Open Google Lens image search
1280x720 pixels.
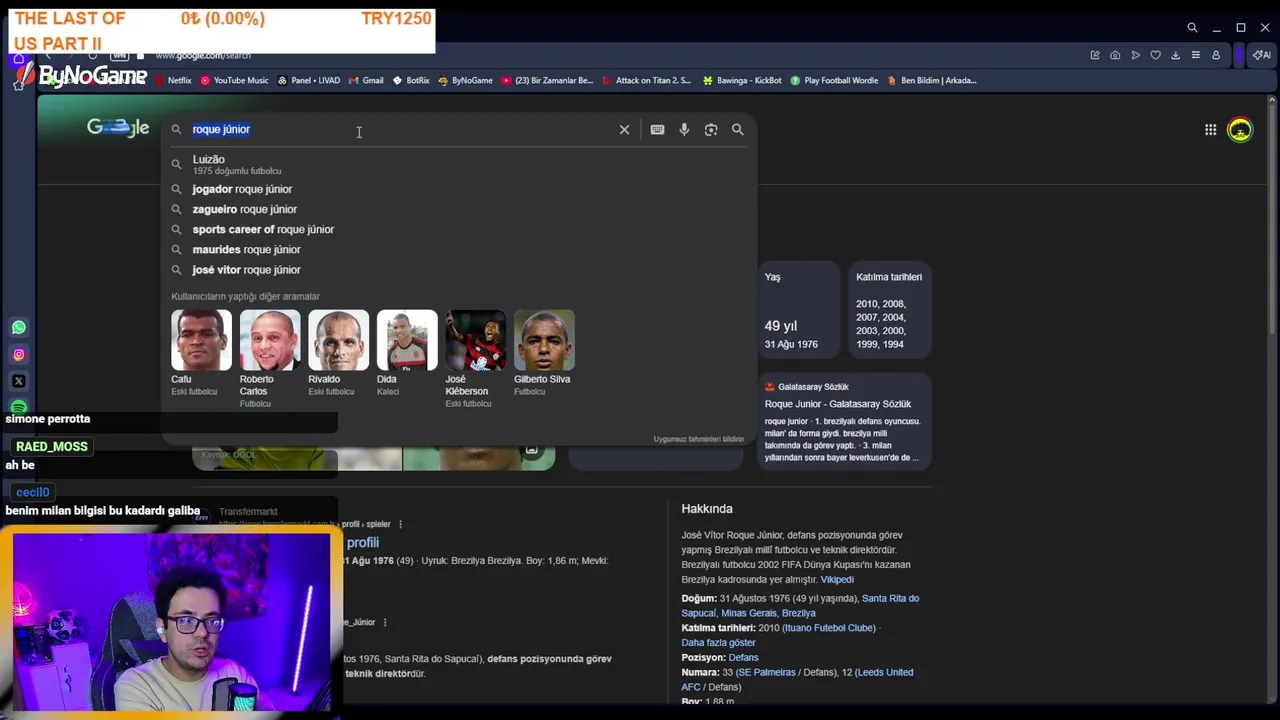pyautogui.click(x=711, y=129)
